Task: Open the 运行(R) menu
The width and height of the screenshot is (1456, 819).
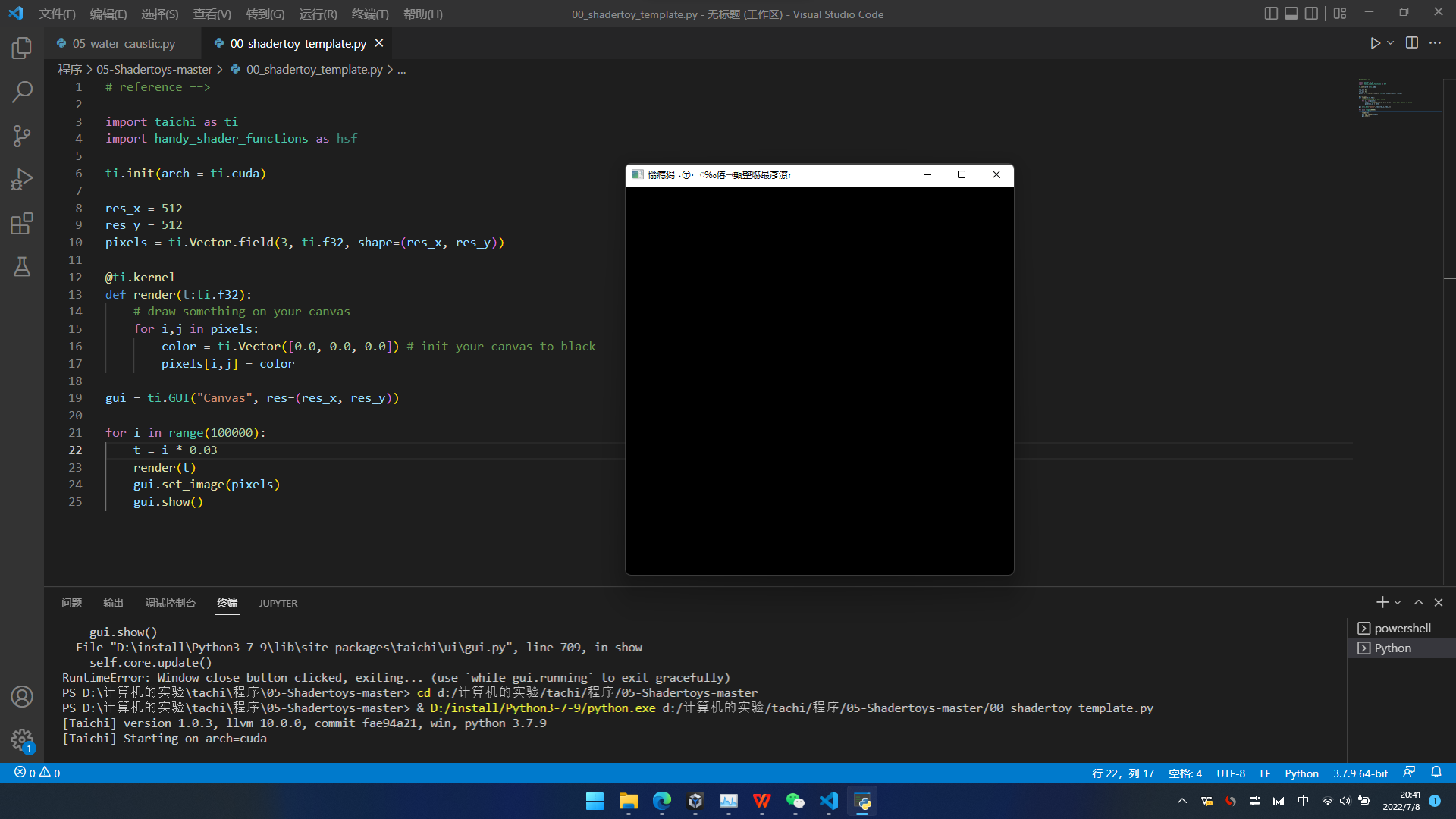Action: click(x=318, y=14)
